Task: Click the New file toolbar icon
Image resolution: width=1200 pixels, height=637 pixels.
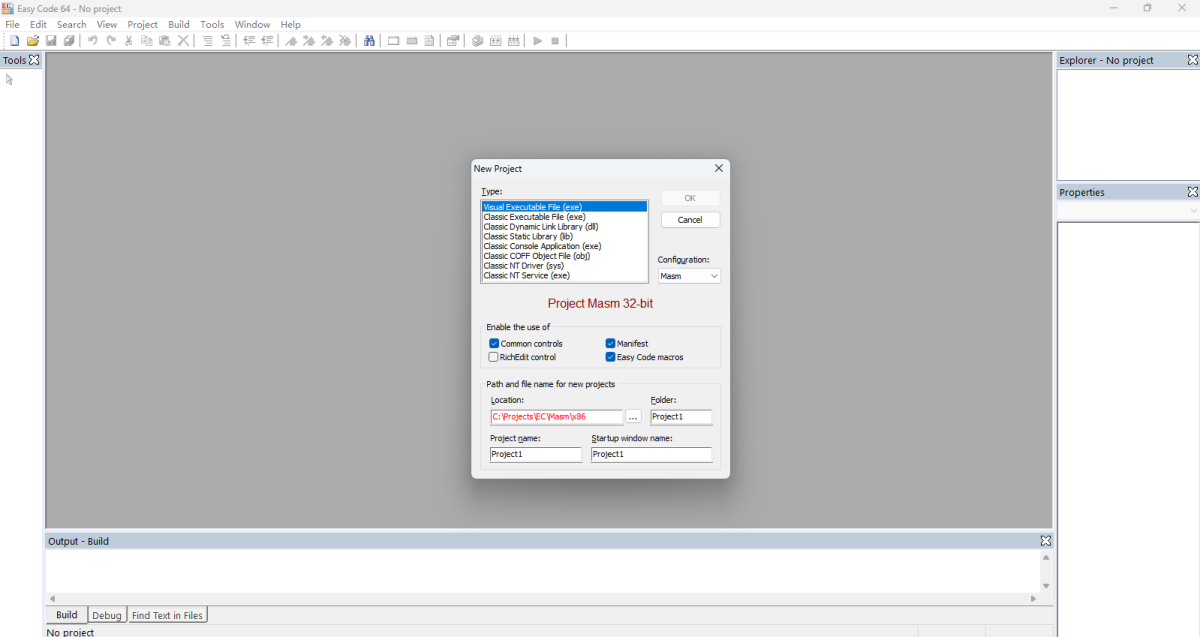Action: point(15,41)
